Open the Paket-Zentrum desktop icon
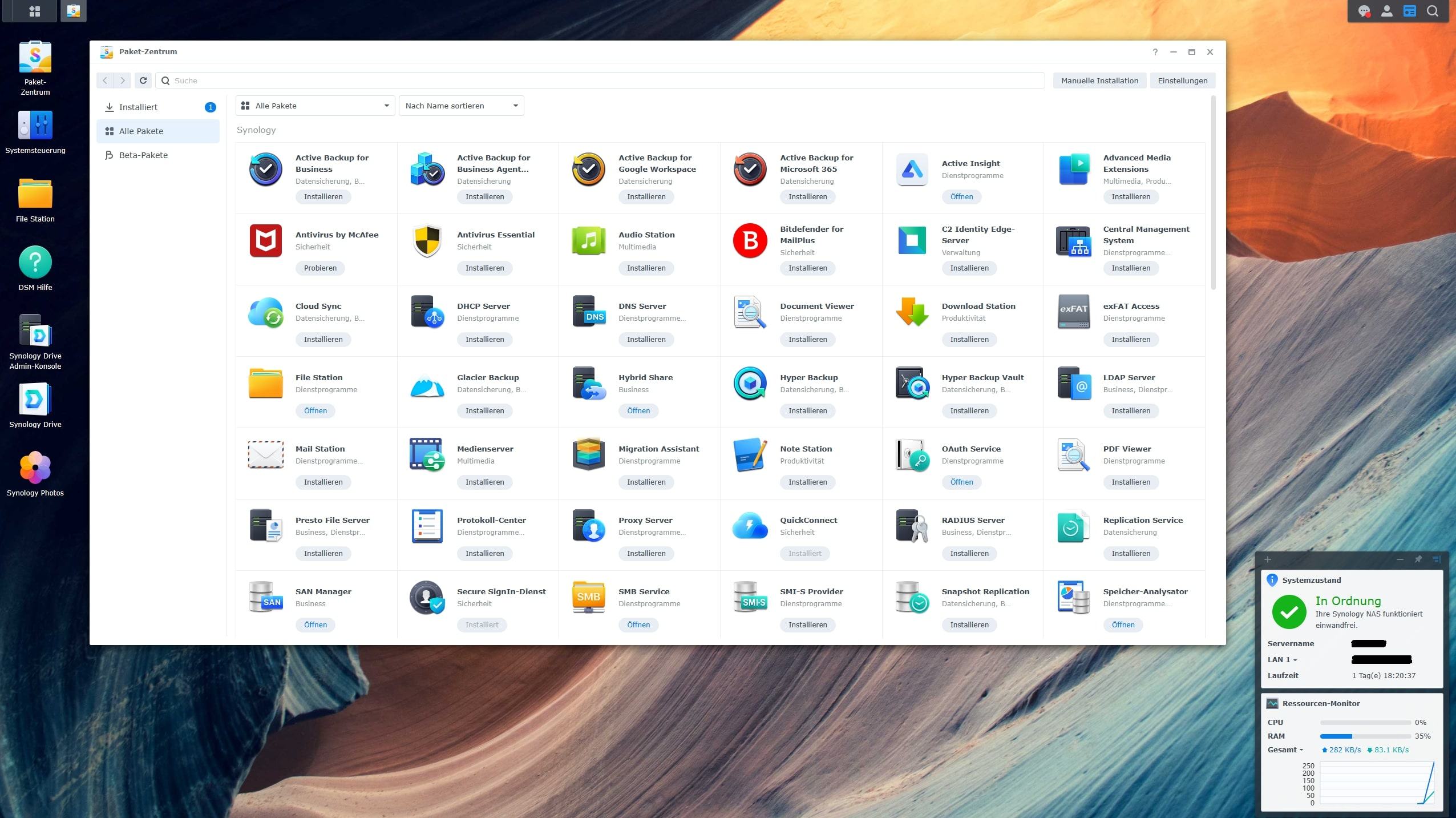The height and width of the screenshot is (818, 1456). point(35,68)
